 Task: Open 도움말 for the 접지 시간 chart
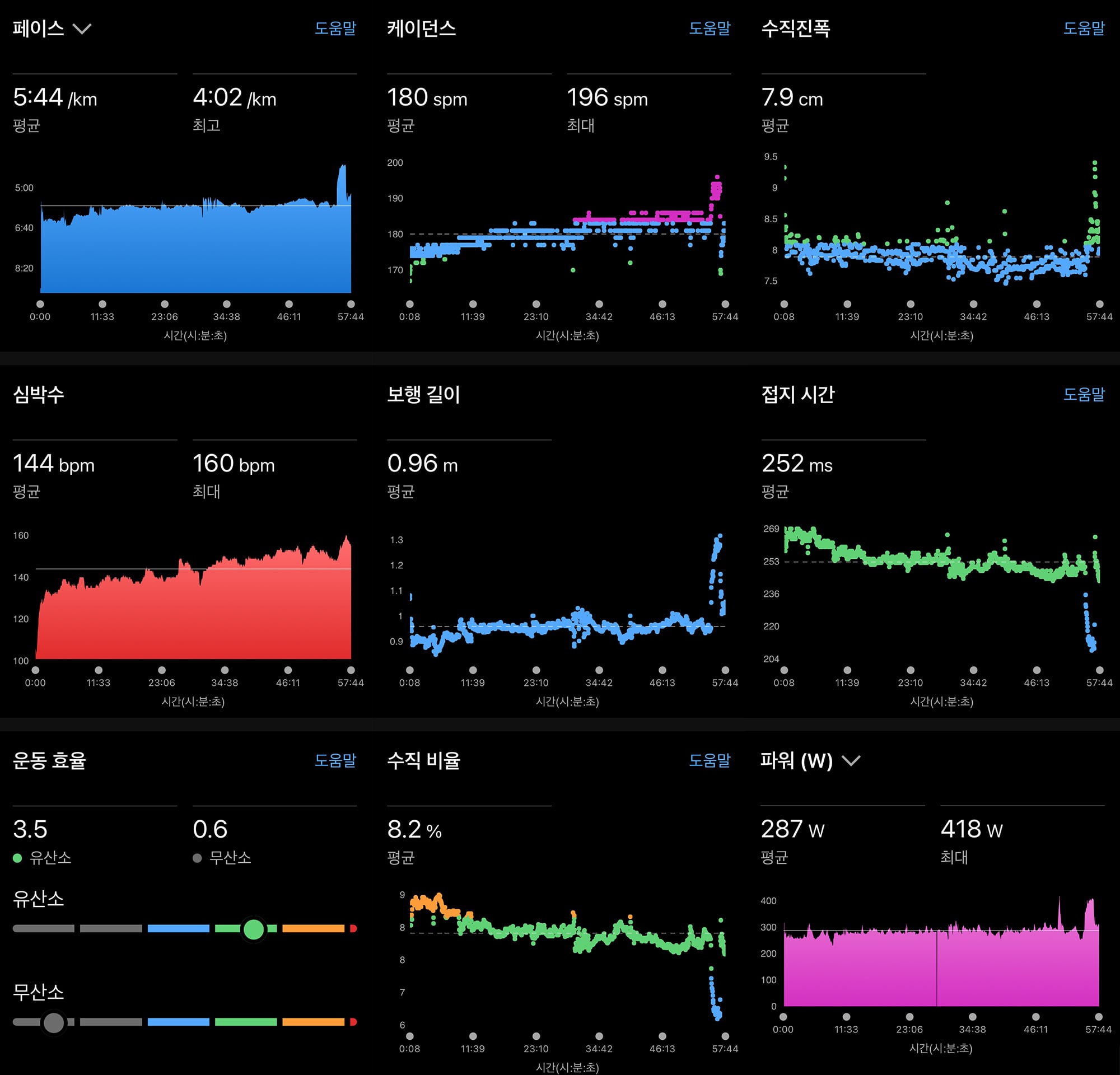tap(1084, 394)
